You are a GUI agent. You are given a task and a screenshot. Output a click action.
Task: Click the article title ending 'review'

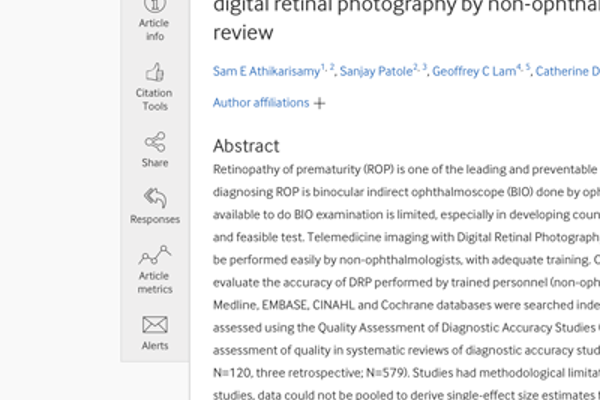243,32
